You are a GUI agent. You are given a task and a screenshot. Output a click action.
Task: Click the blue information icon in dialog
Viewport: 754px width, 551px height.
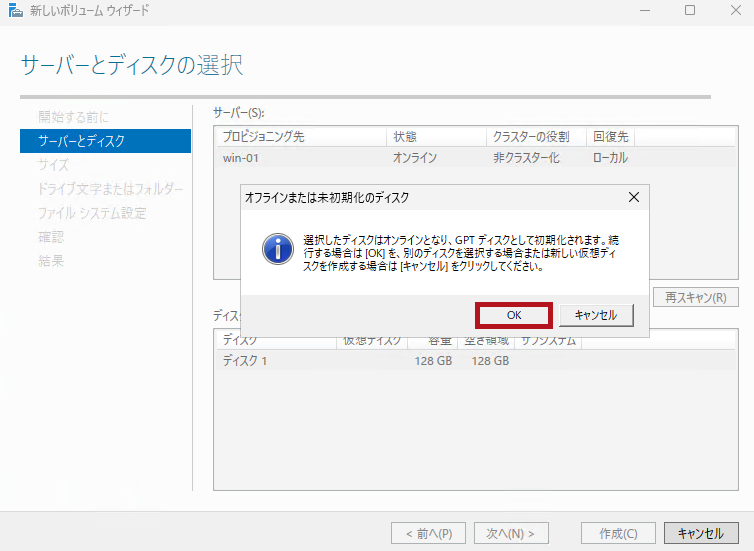(277, 248)
